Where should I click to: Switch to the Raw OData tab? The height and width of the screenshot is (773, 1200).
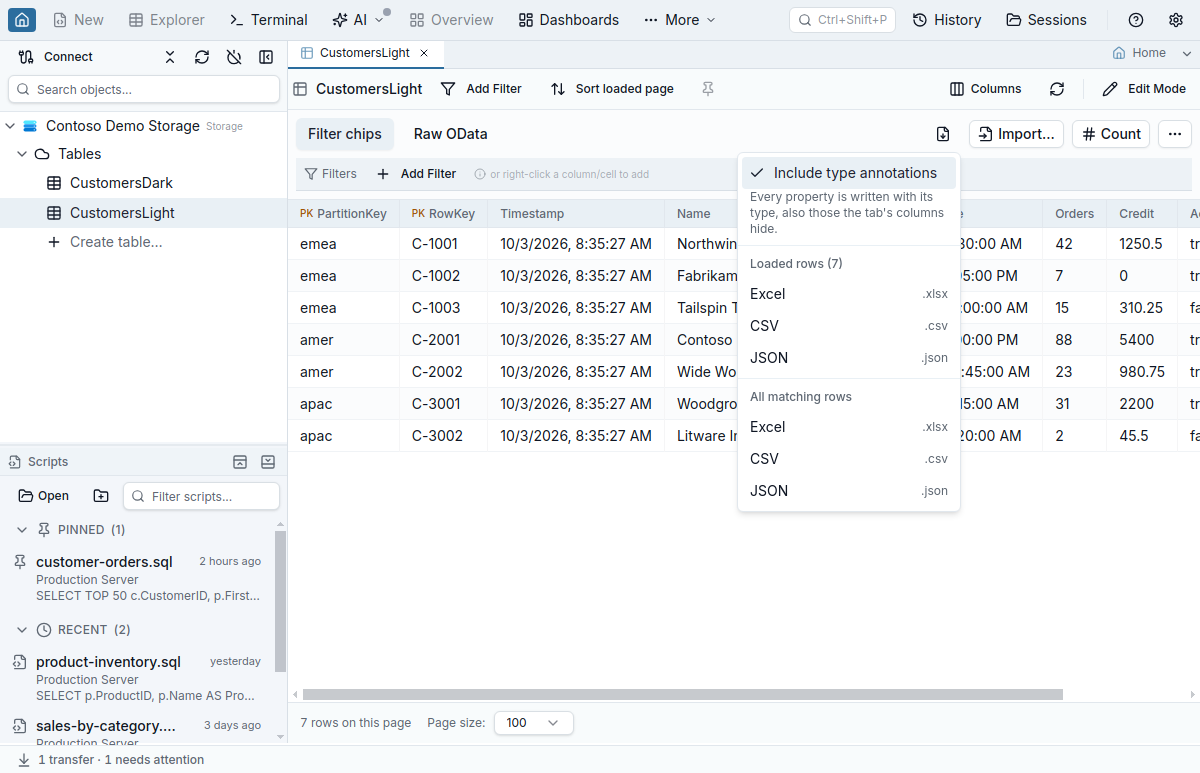tap(451, 134)
